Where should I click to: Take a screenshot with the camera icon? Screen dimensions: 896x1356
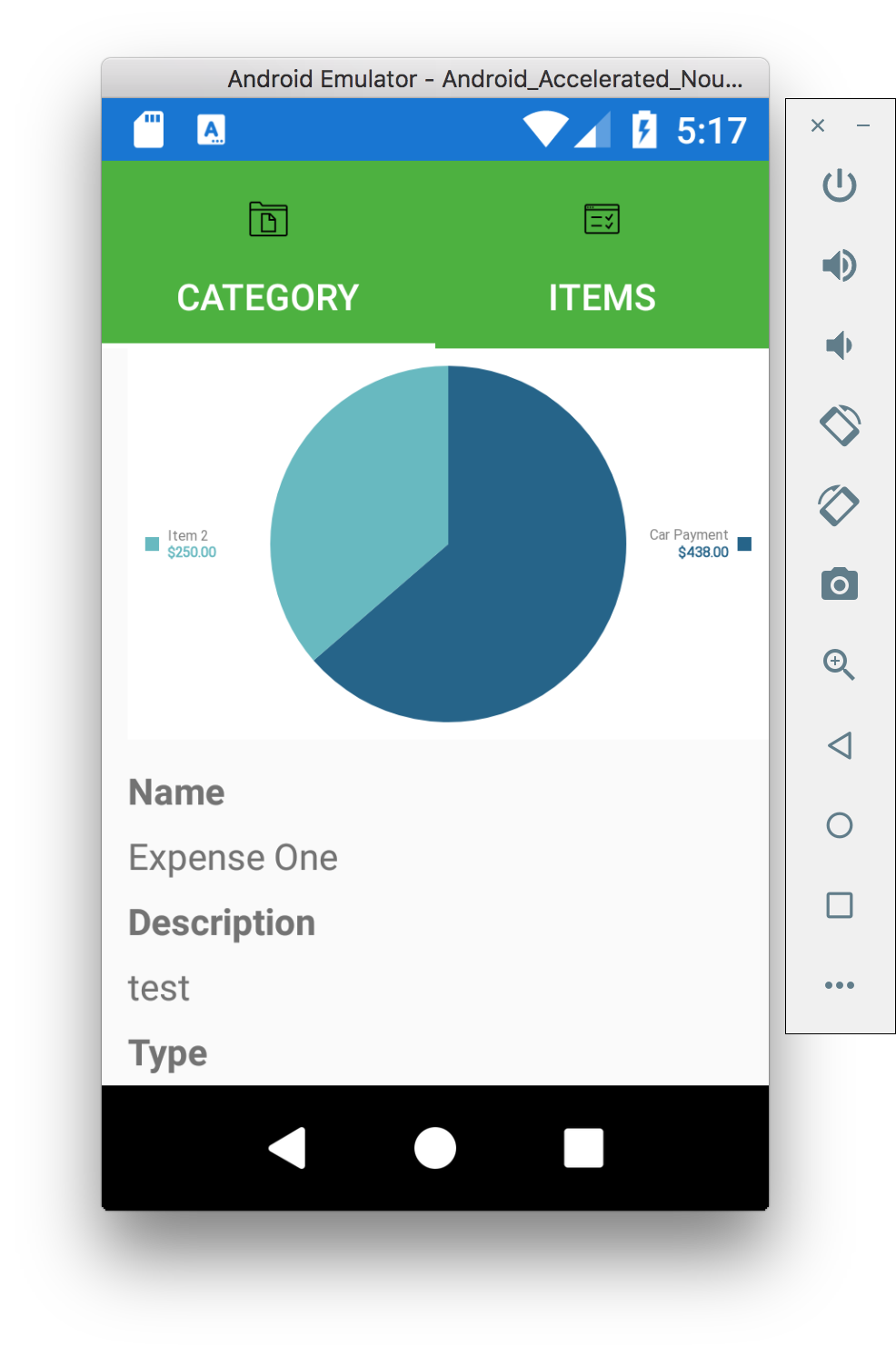(x=840, y=584)
